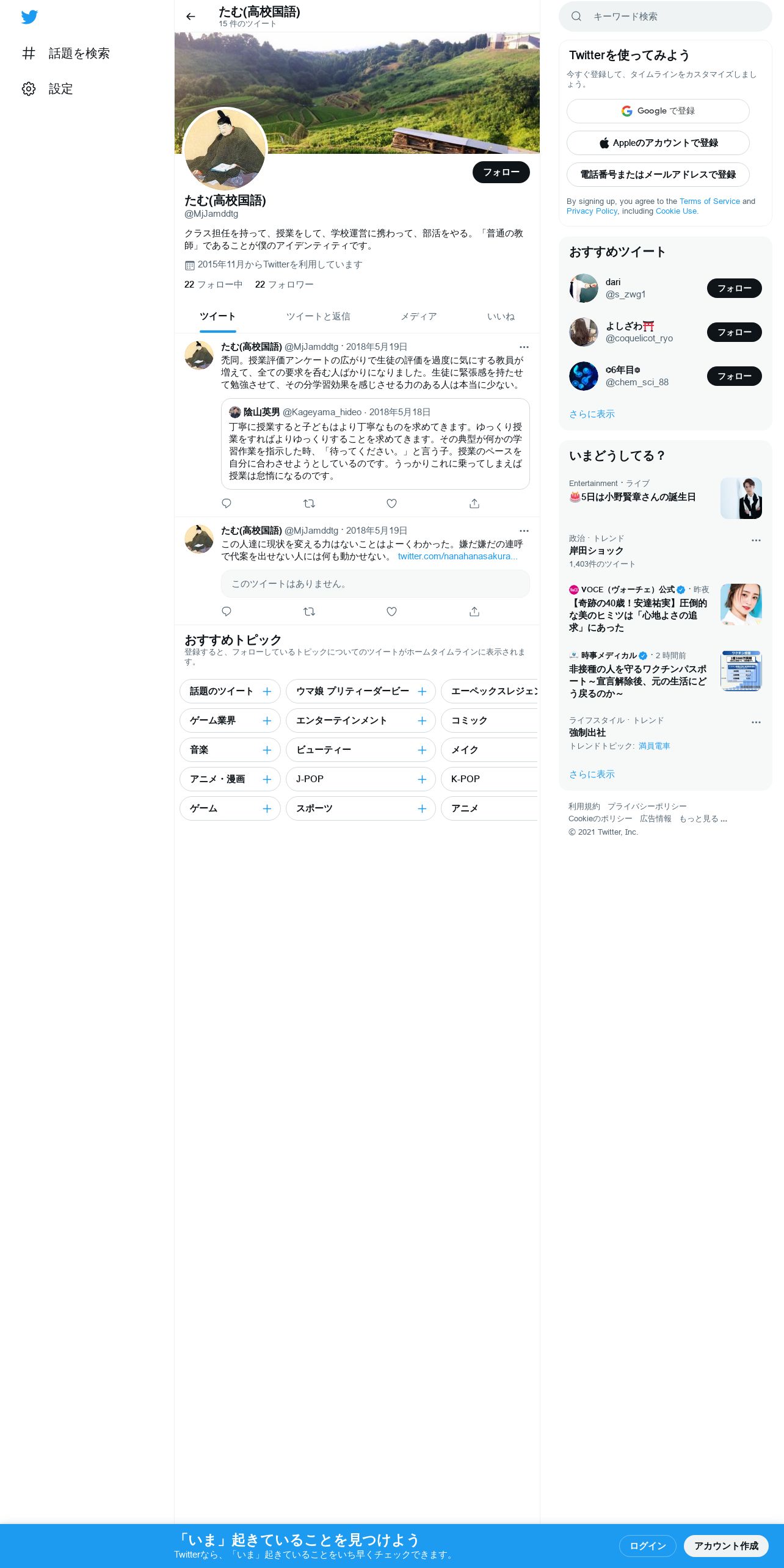Like the first tweet about 授業評価アンケート
The image size is (784, 1568).
coord(391,503)
